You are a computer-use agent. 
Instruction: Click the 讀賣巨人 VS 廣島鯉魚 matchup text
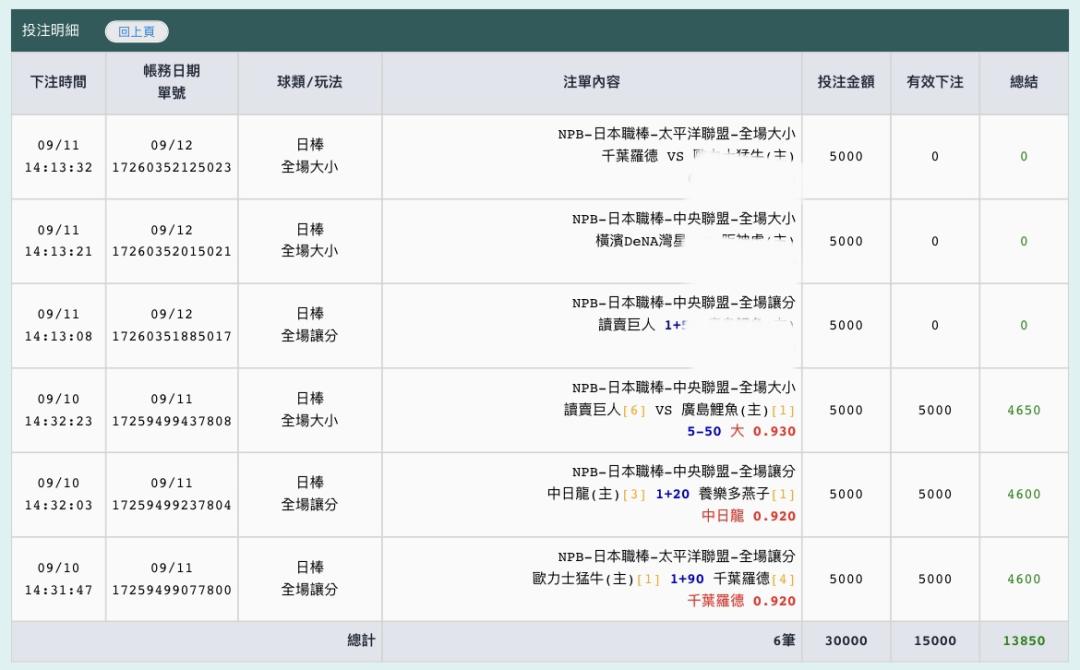[x=680, y=410]
